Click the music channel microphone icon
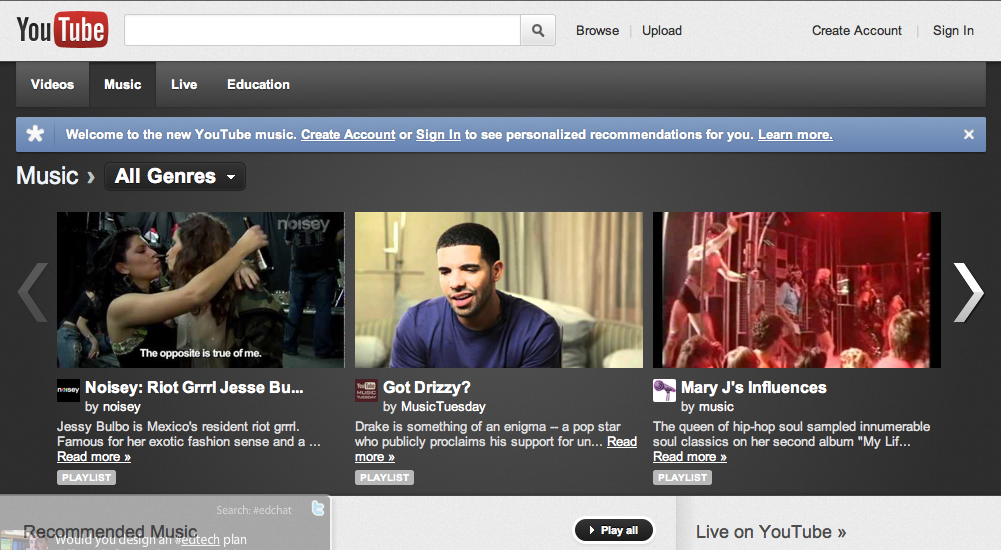Viewport: 1001px width, 550px height. click(x=665, y=390)
